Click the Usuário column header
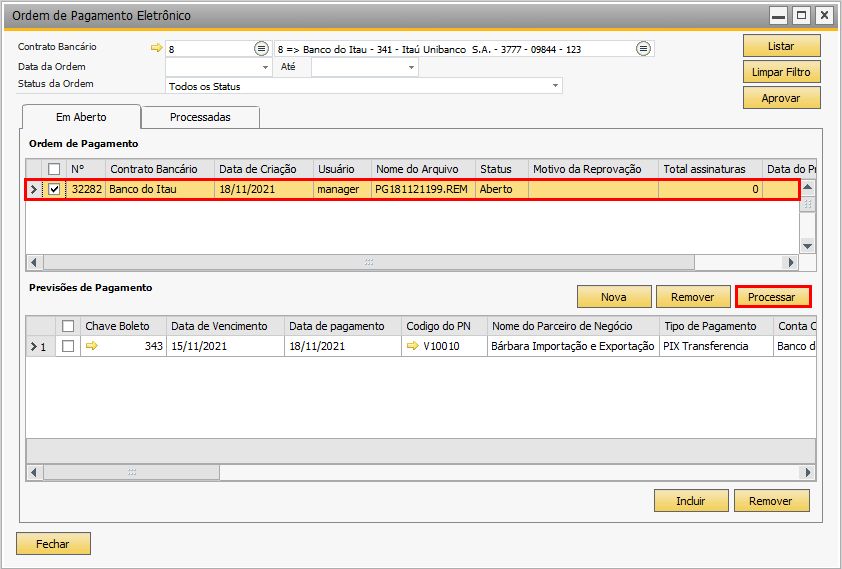 (x=342, y=169)
